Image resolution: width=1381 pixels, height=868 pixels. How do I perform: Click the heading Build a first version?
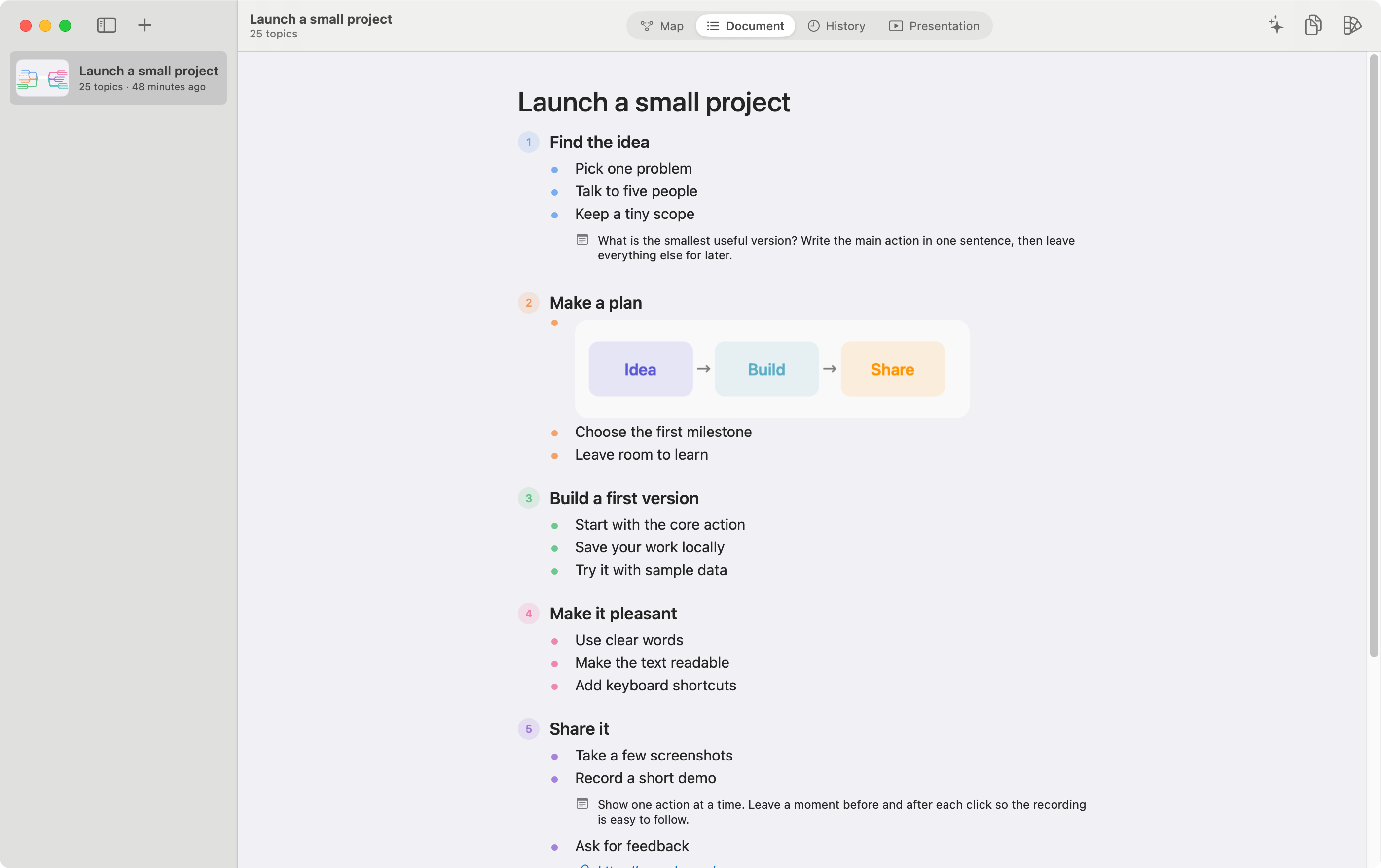(624, 498)
